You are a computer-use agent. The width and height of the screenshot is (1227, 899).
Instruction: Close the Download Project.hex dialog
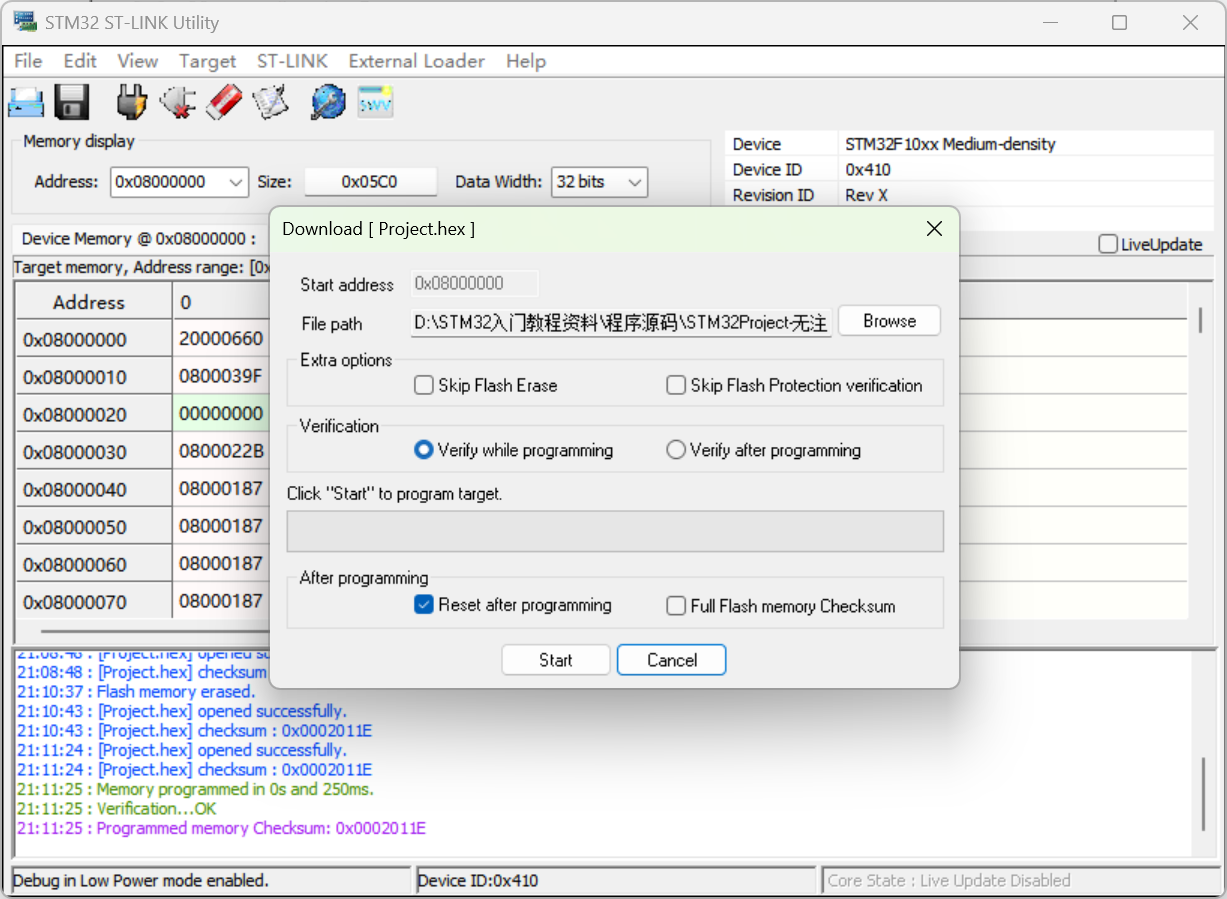pos(934,229)
